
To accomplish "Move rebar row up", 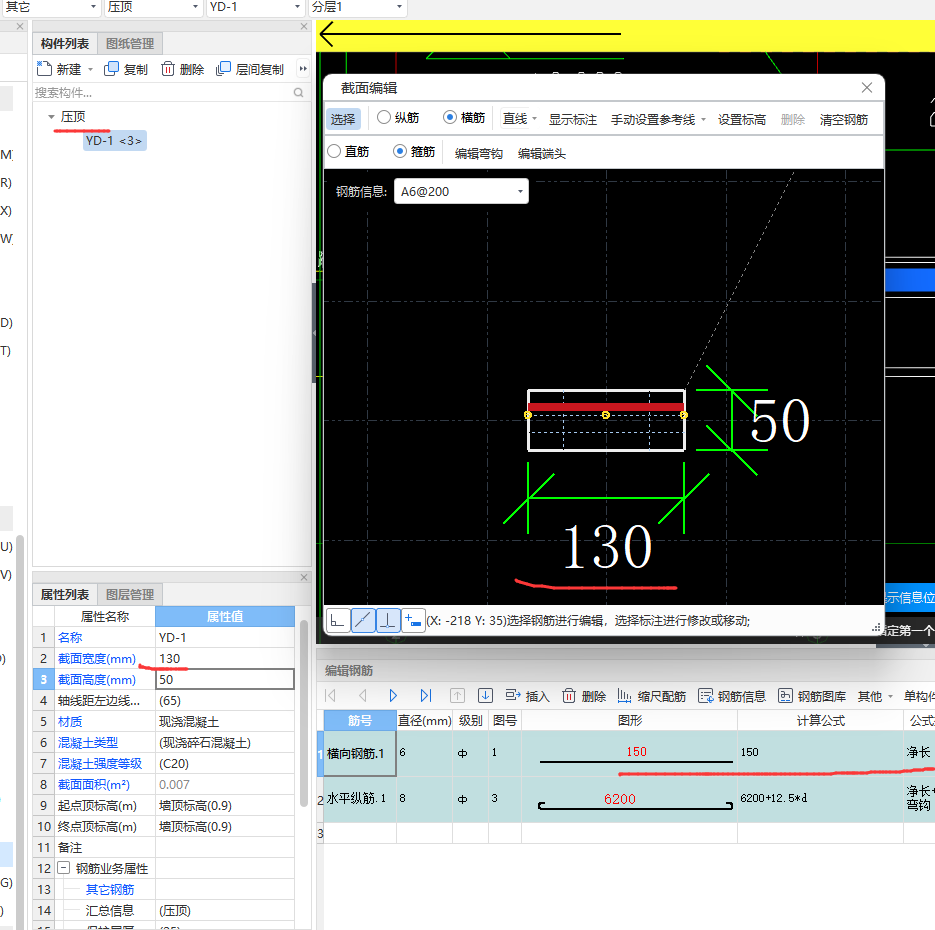I will [457, 696].
